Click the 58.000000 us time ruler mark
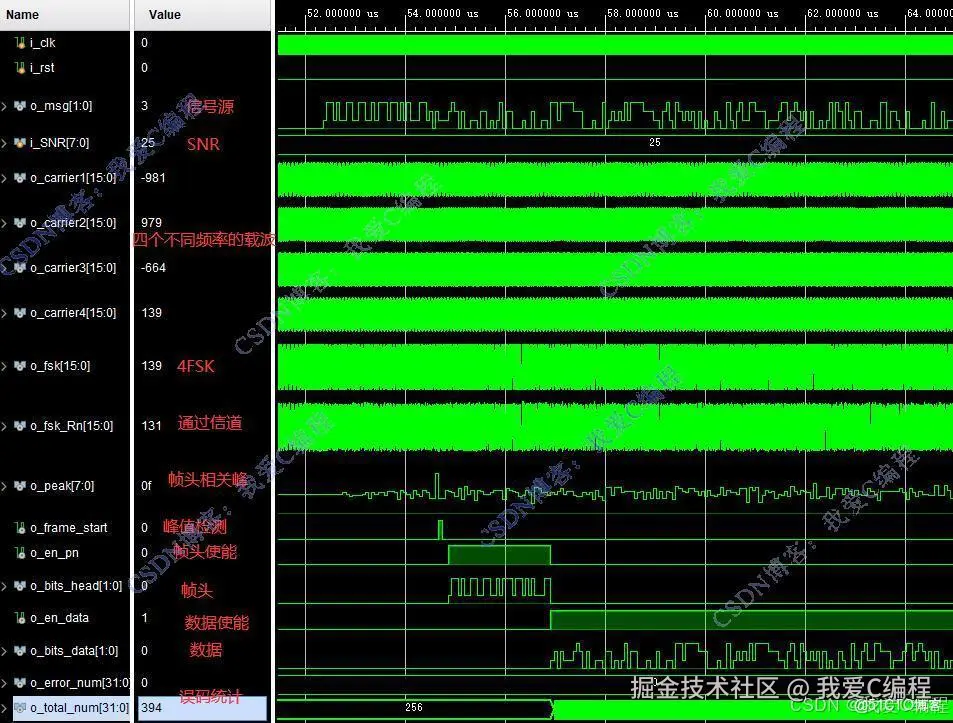 642,13
